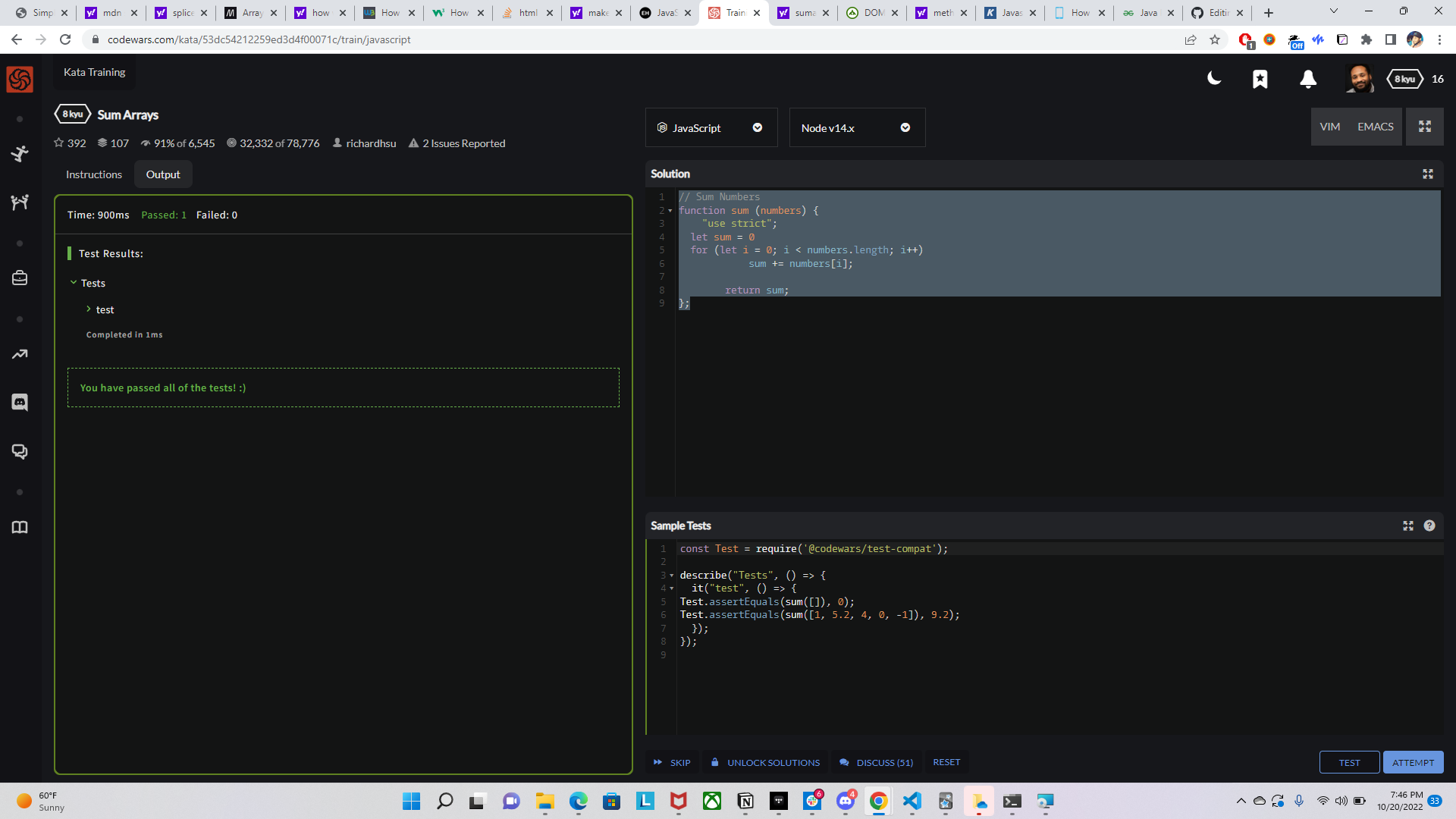The image size is (1456, 819).
Task: Open the notifications bell
Action: [1307, 79]
